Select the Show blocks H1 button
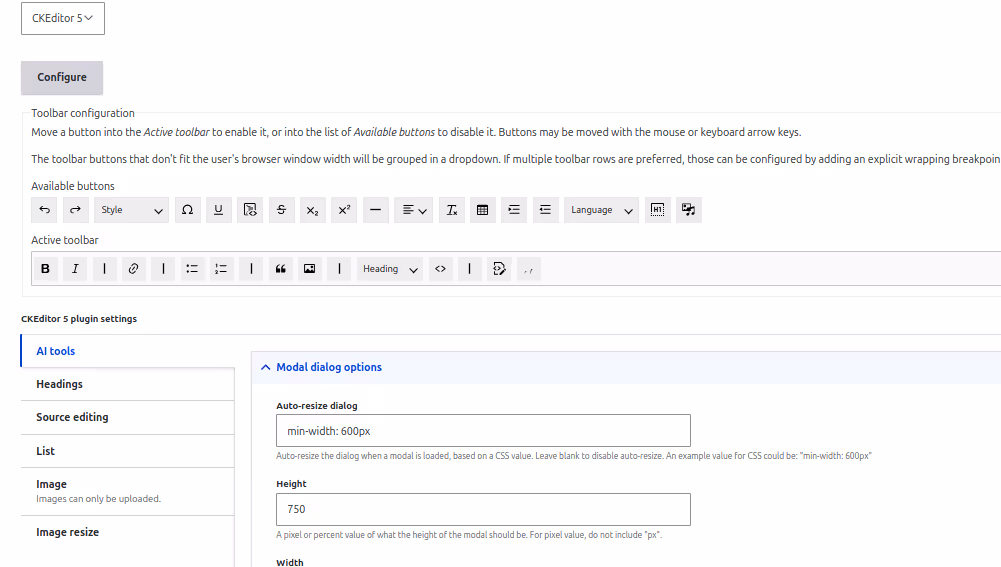1001x567 pixels. [658, 209]
